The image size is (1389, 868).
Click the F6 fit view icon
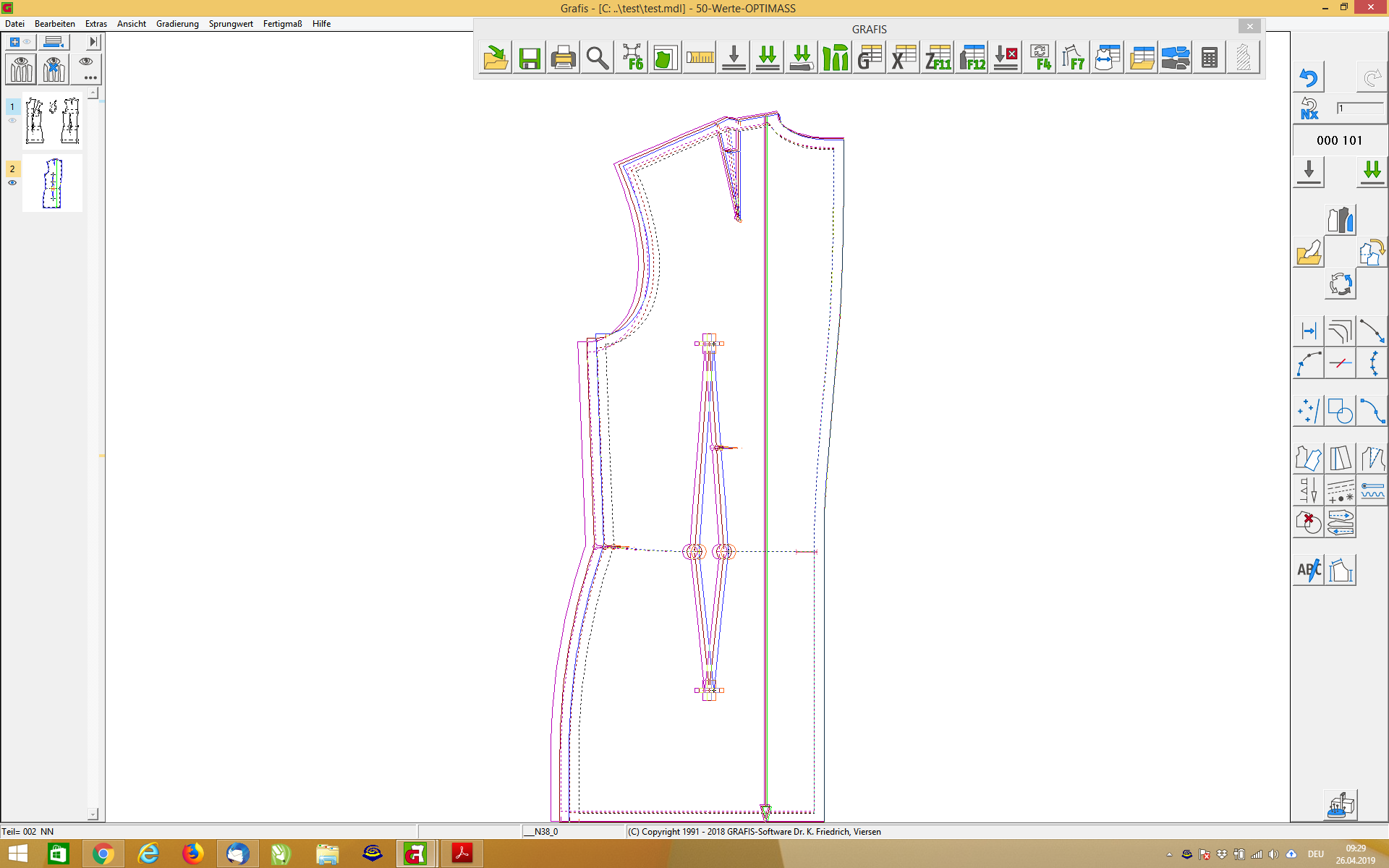click(x=632, y=58)
